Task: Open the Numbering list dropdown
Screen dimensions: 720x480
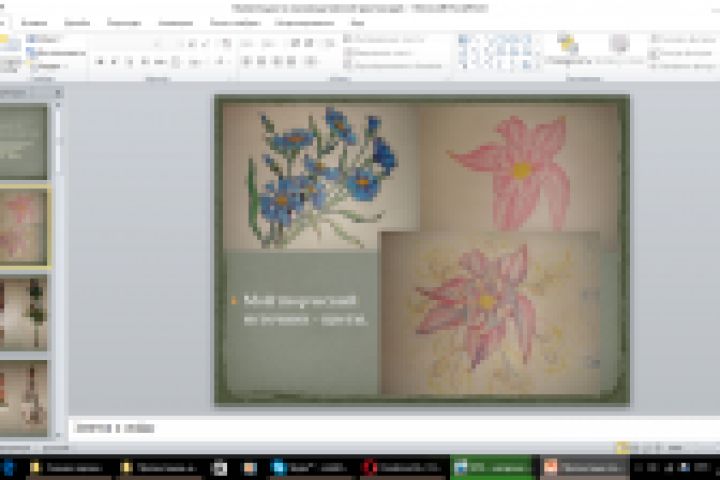Action: pos(269,44)
